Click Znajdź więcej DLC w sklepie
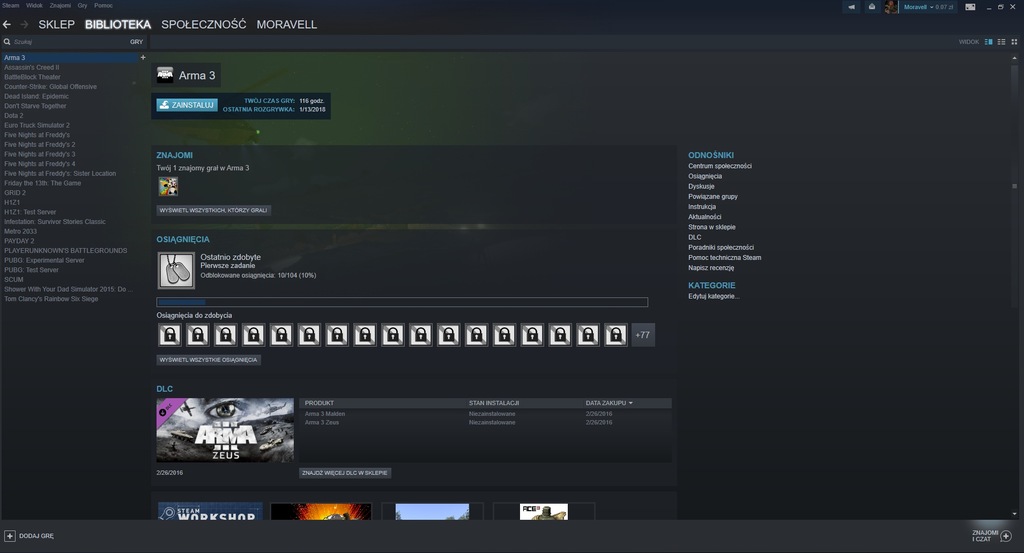The width and height of the screenshot is (1024, 553). pyautogui.click(x=345, y=473)
